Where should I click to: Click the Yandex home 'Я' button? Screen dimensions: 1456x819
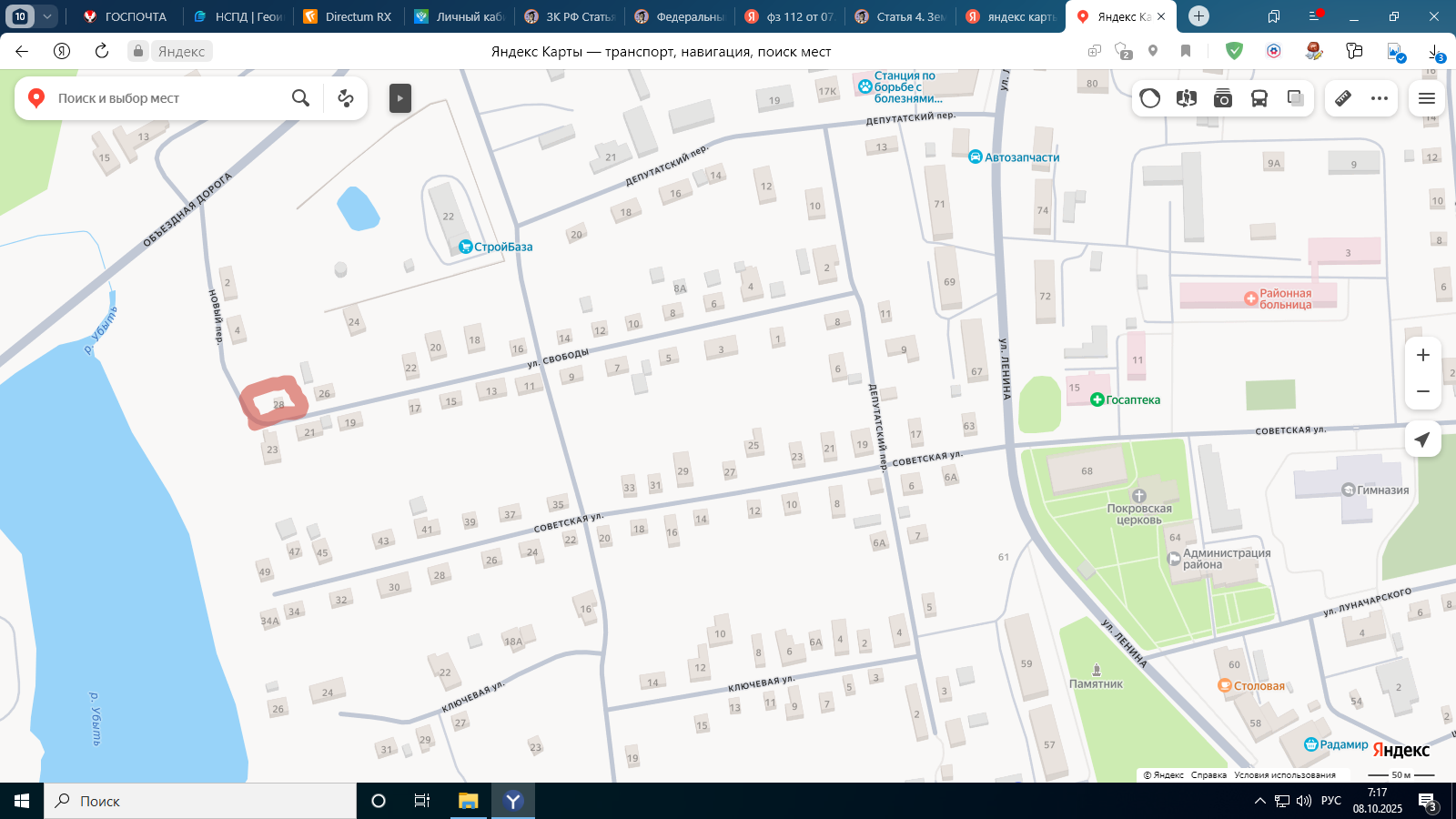[x=62, y=51]
